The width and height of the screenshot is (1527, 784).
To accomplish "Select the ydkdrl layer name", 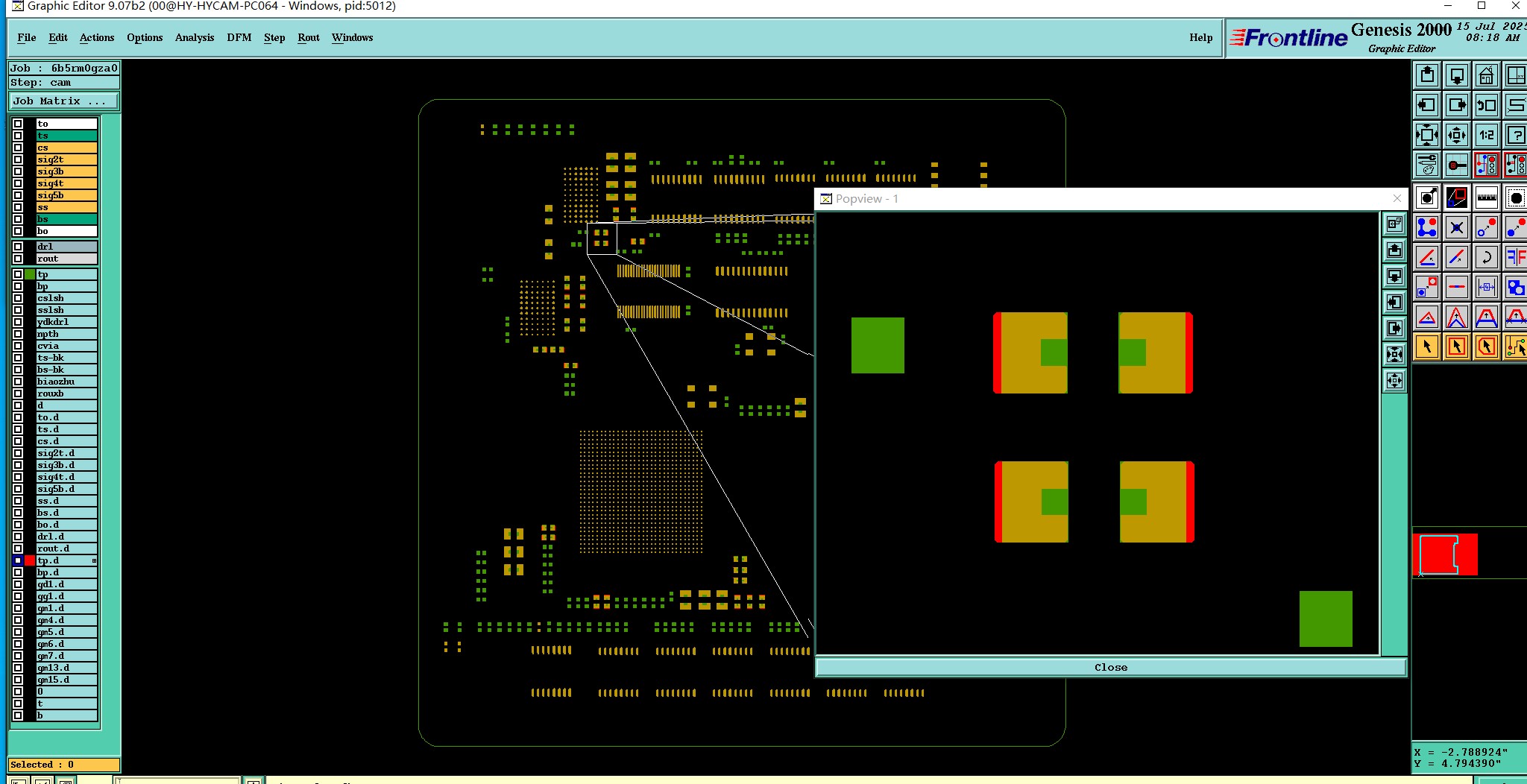I will [x=67, y=322].
